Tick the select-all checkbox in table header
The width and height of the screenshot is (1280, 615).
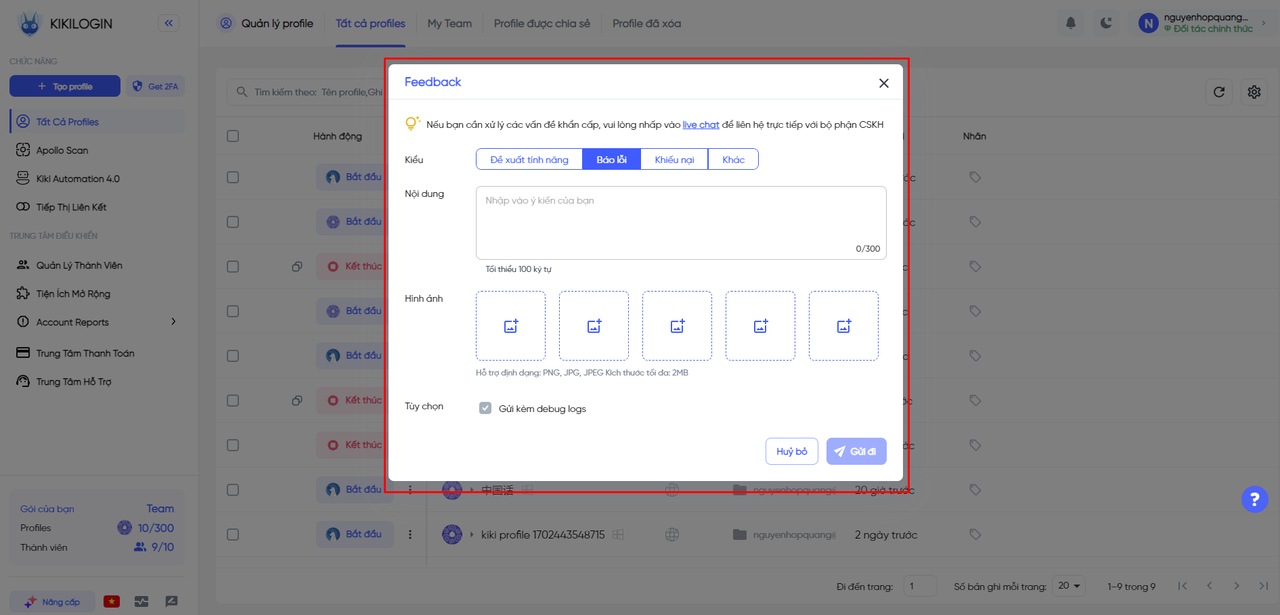[x=233, y=136]
